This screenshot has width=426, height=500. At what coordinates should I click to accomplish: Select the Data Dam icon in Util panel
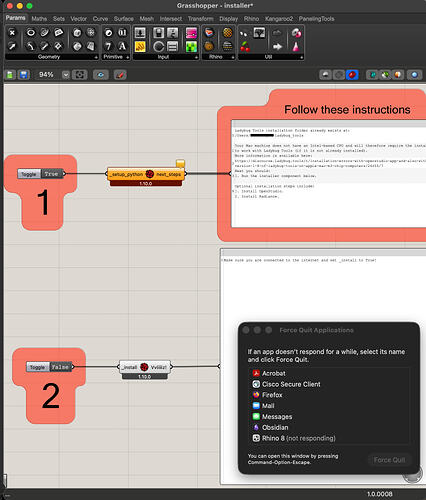277,47
